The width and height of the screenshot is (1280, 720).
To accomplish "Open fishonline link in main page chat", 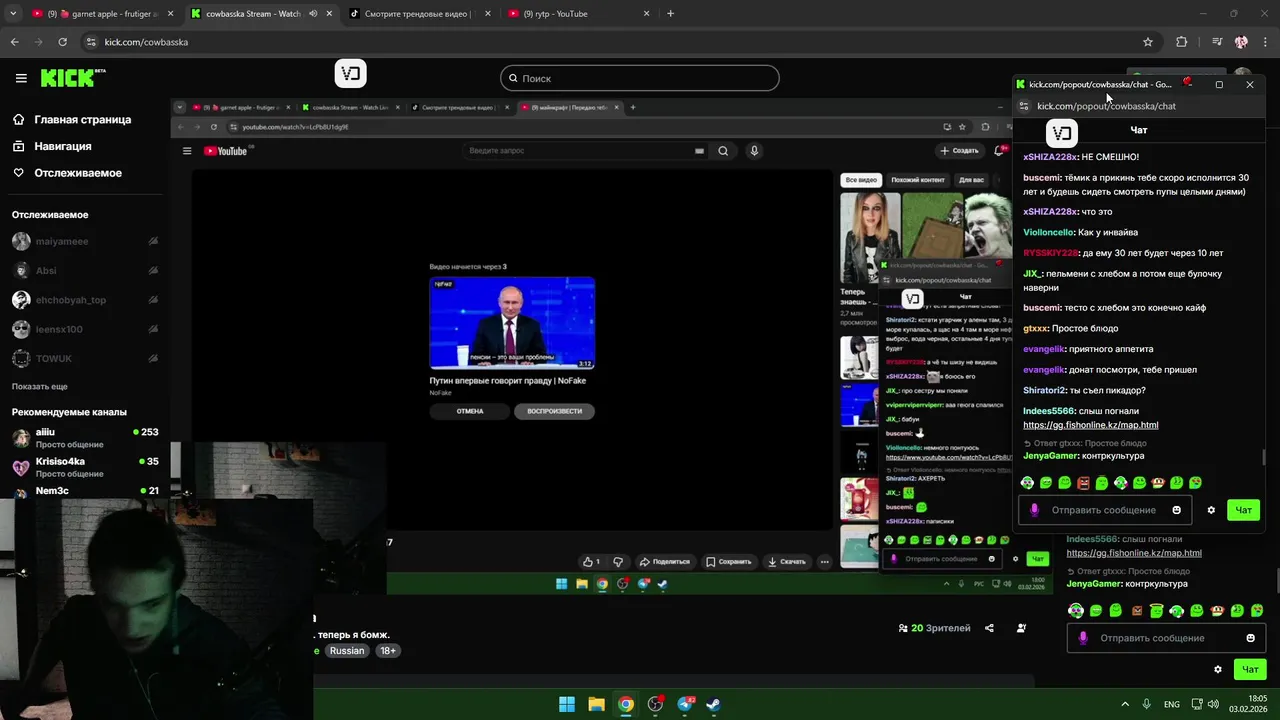I will pyautogui.click(x=1134, y=553).
